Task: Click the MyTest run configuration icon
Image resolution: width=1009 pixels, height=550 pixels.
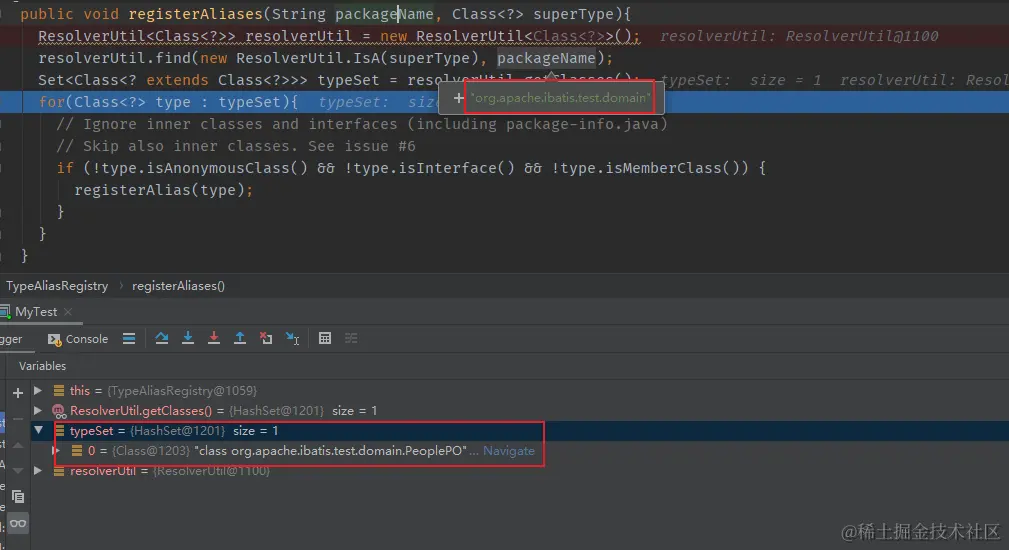Action: coord(5,312)
